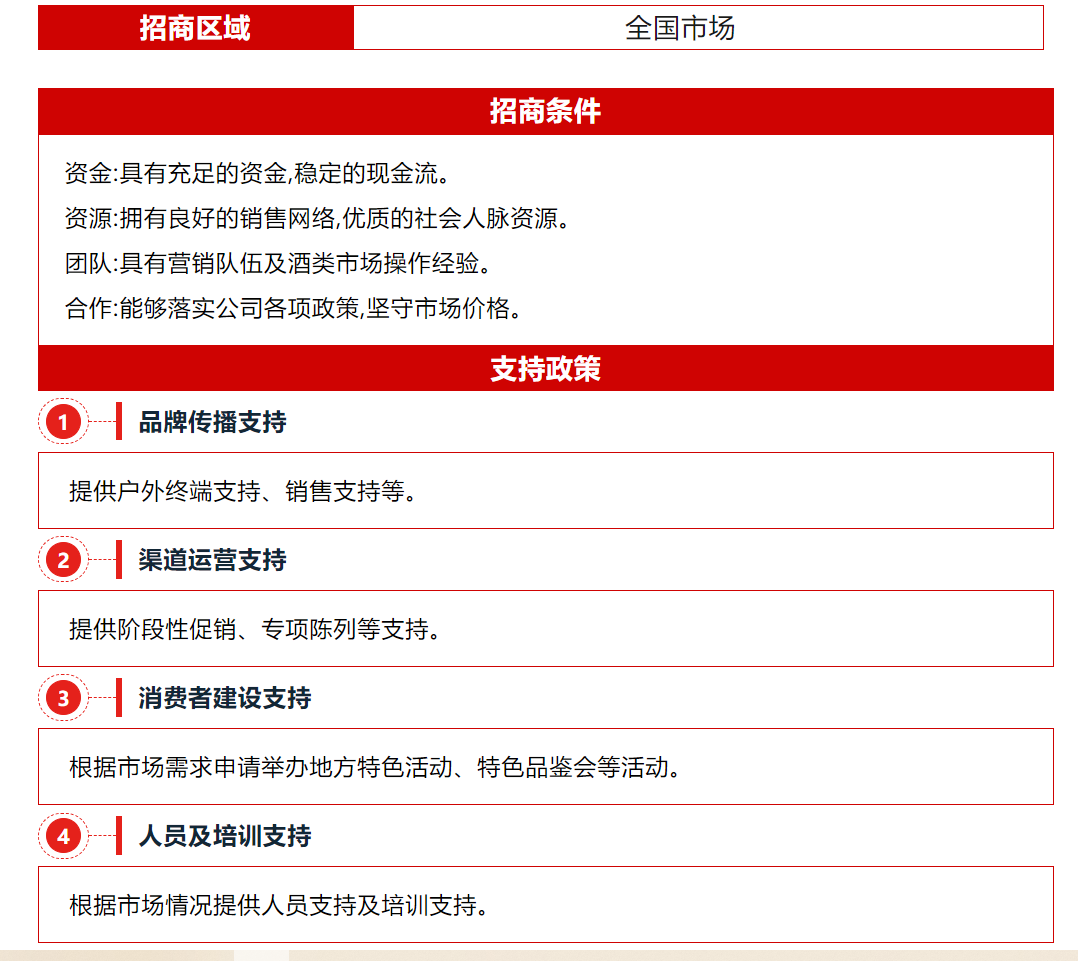Select the 人员及培训支持 heading
Screen dimensions: 1078x961
pyautogui.click(x=225, y=836)
